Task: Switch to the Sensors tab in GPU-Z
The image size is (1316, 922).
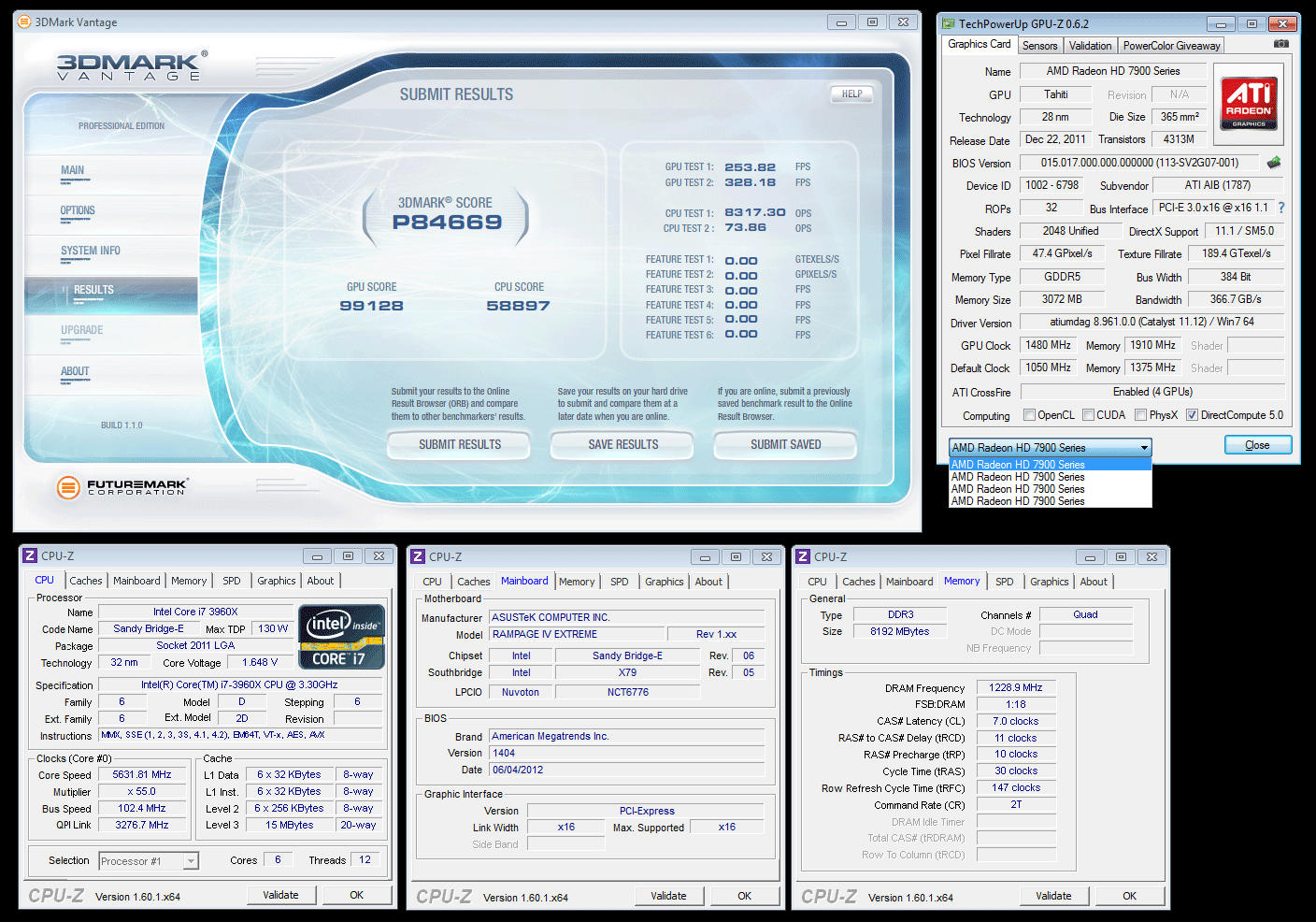Action: (1039, 46)
